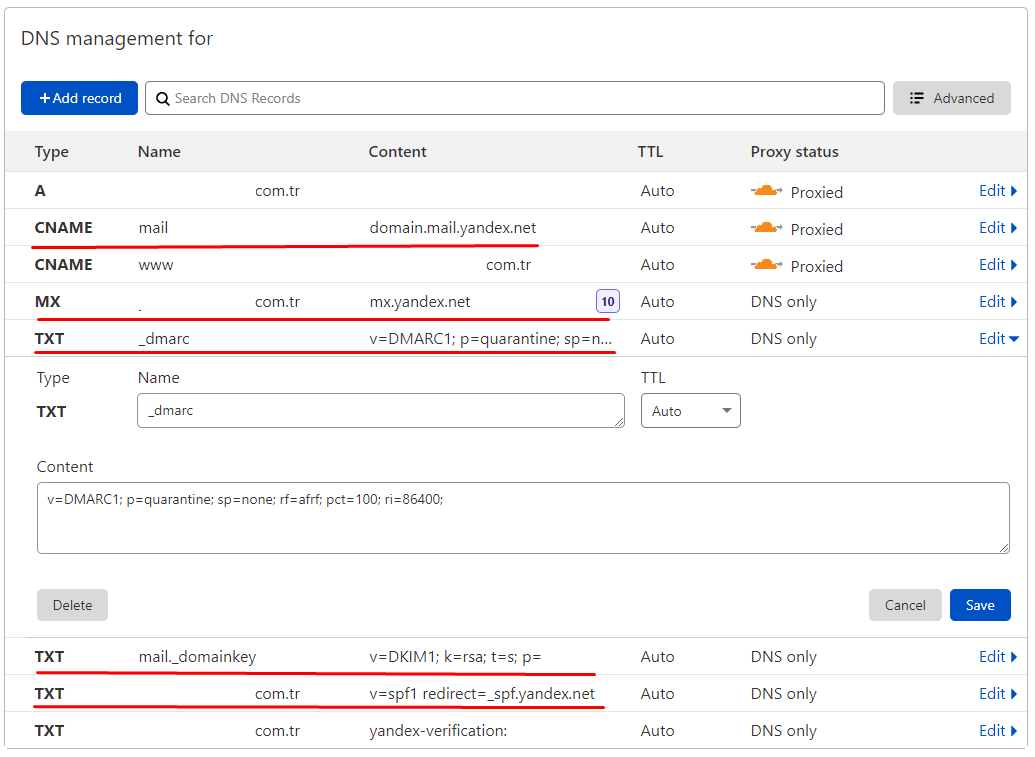Click the proxied cloud icon on www CNAME
The width and height of the screenshot is (1035, 757).
point(766,265)
